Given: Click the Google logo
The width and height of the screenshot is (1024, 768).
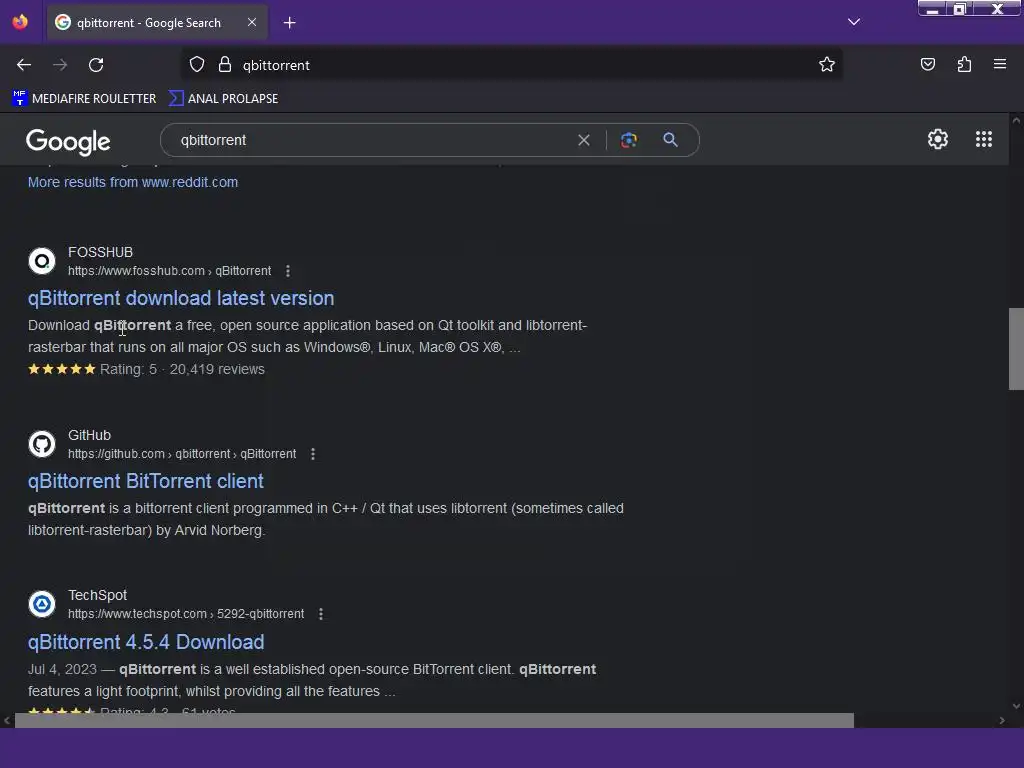Looking at the screenshot, I should (68, 141).
